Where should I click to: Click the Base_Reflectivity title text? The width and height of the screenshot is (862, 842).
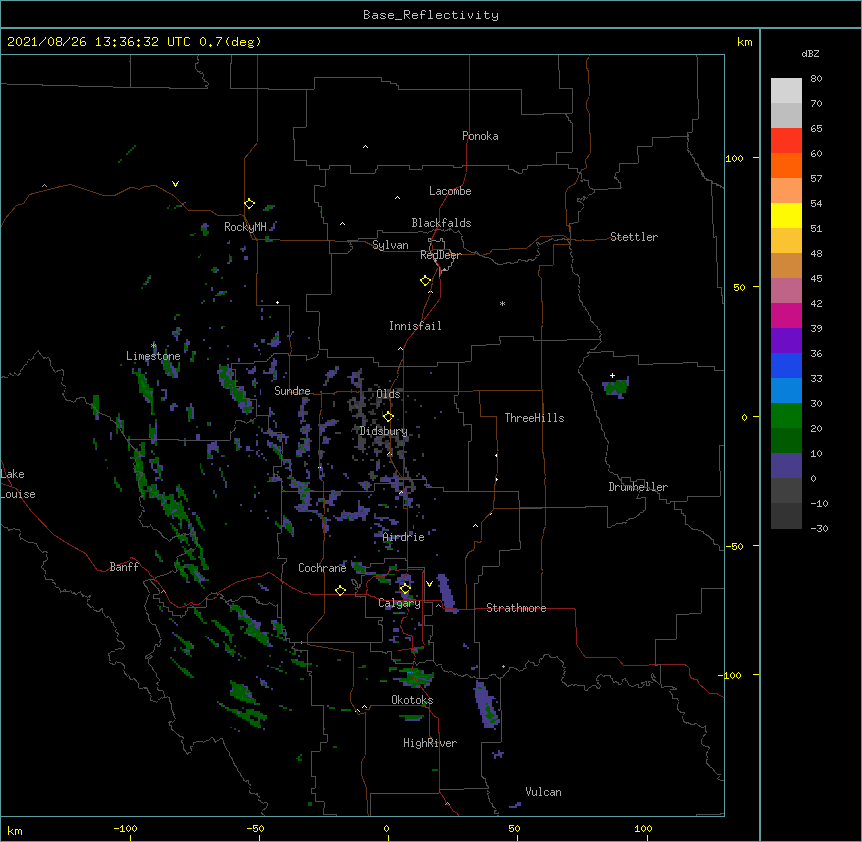click(x=431, y=15)
